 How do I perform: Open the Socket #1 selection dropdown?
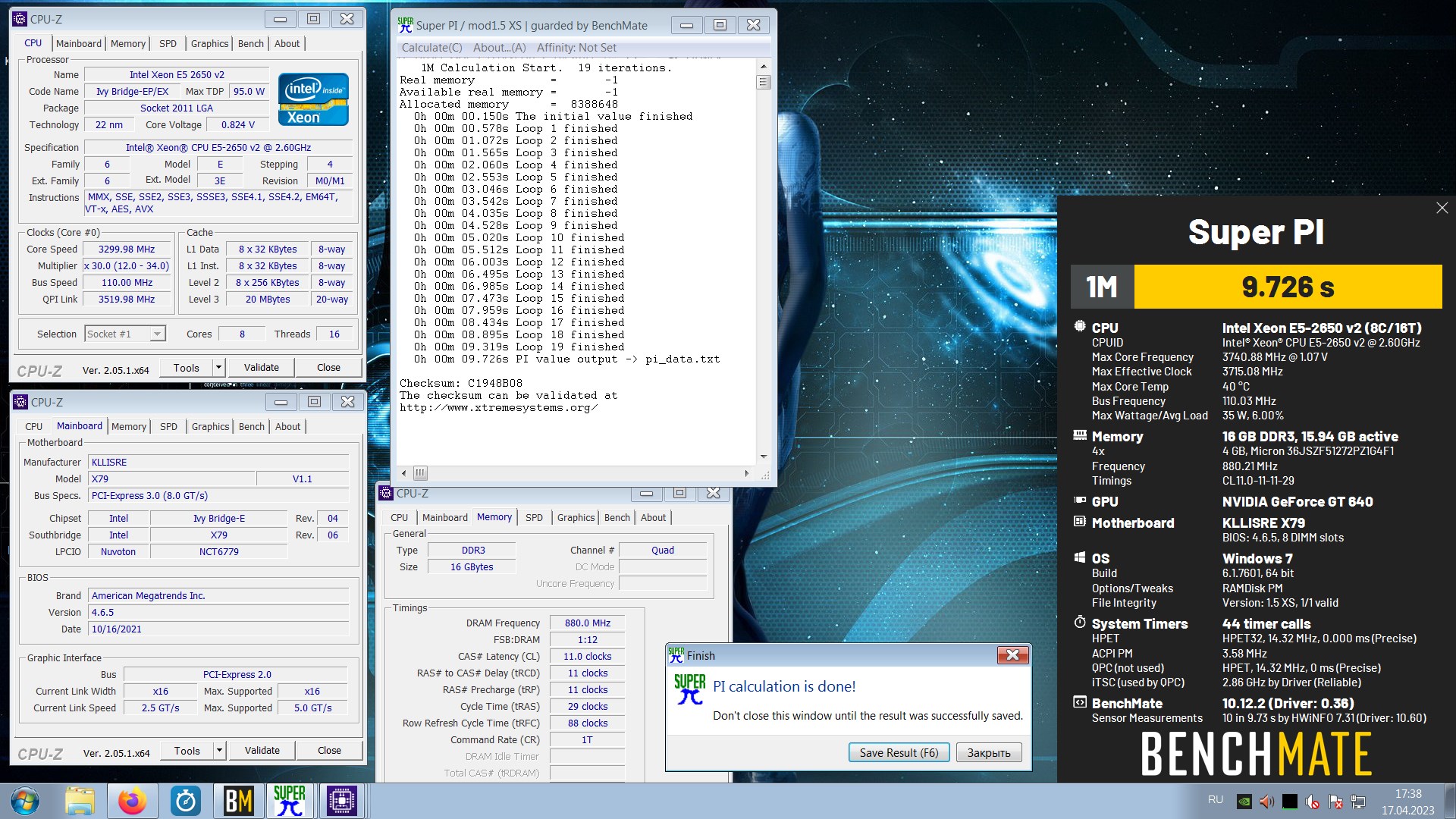pyautogui.click(x=157, y=334)
